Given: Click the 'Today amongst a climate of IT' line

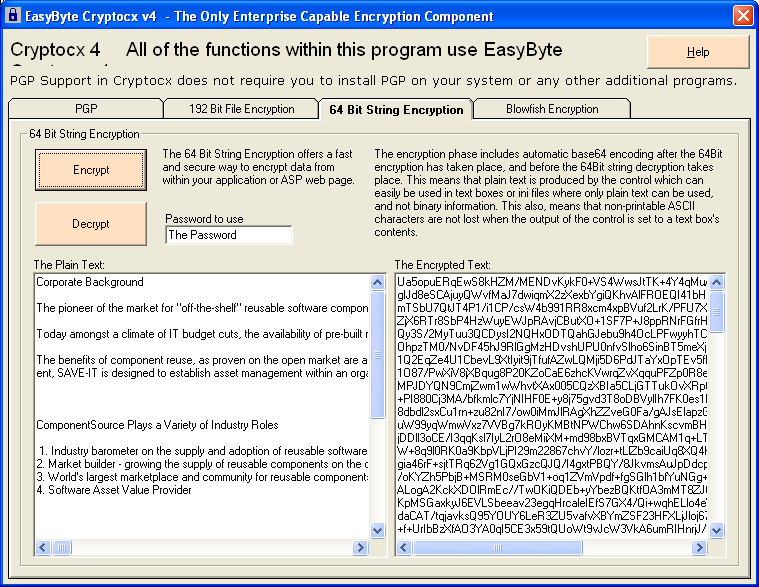Looking at the screenshot, I should tap(202, 334).
